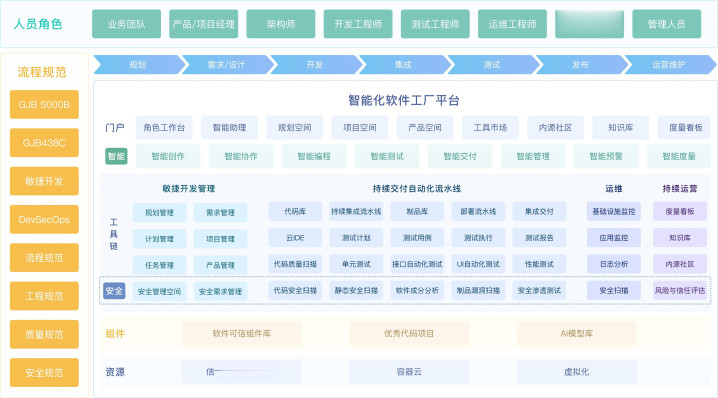The width and height of the screenshot is (718, 398).
Task: Open the AI模型库 component box
Action: tap(577, 333)
